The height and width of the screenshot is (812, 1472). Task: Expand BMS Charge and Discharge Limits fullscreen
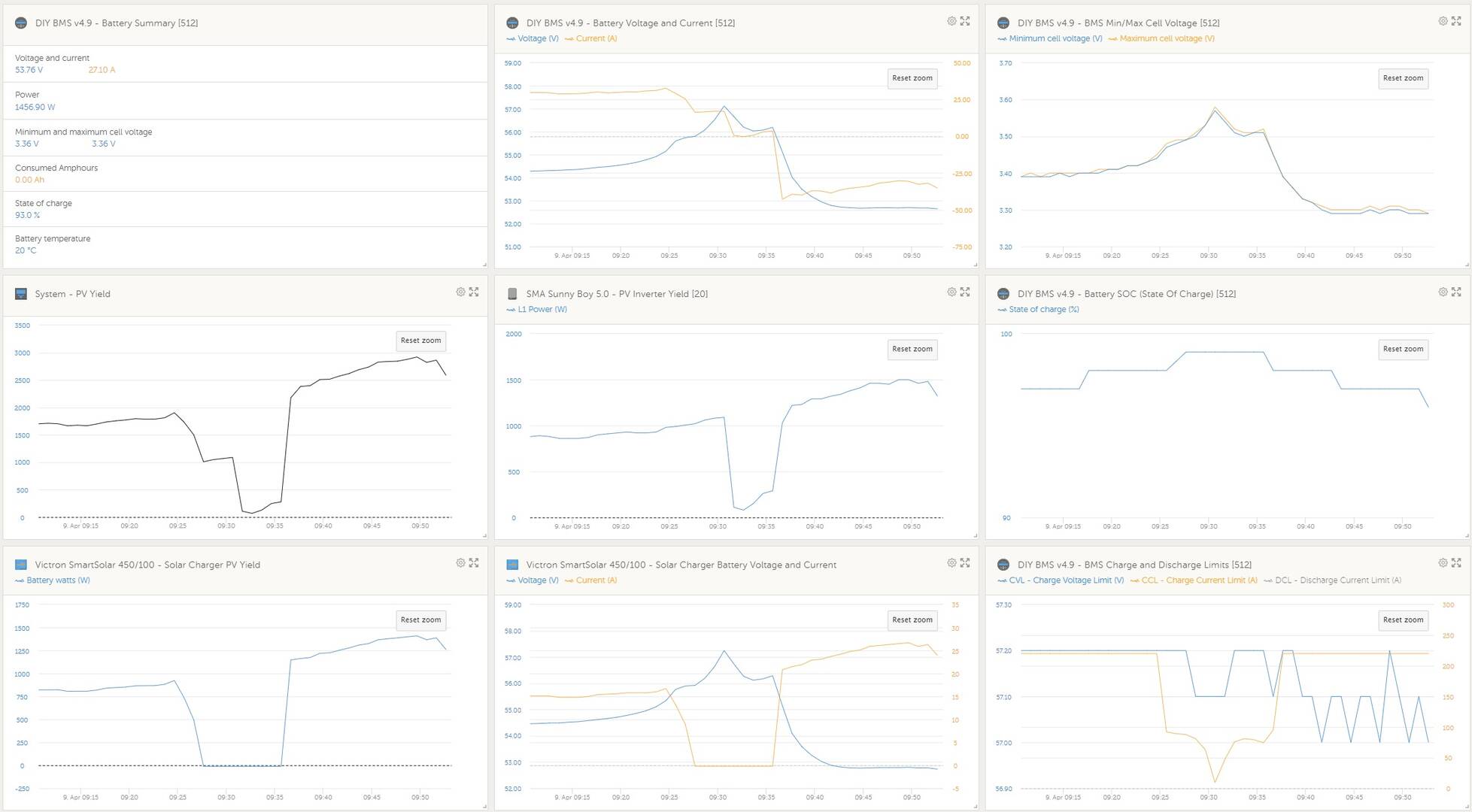1456,562
